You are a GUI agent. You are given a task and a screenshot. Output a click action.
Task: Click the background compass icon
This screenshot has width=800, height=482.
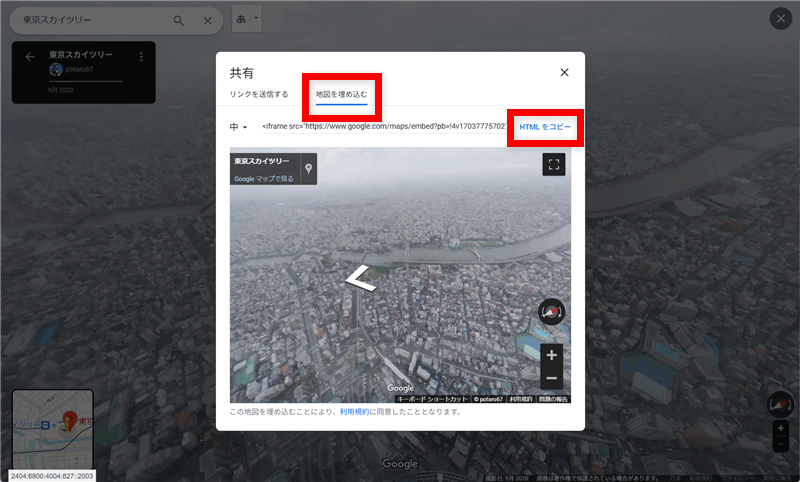pos(781,404)
